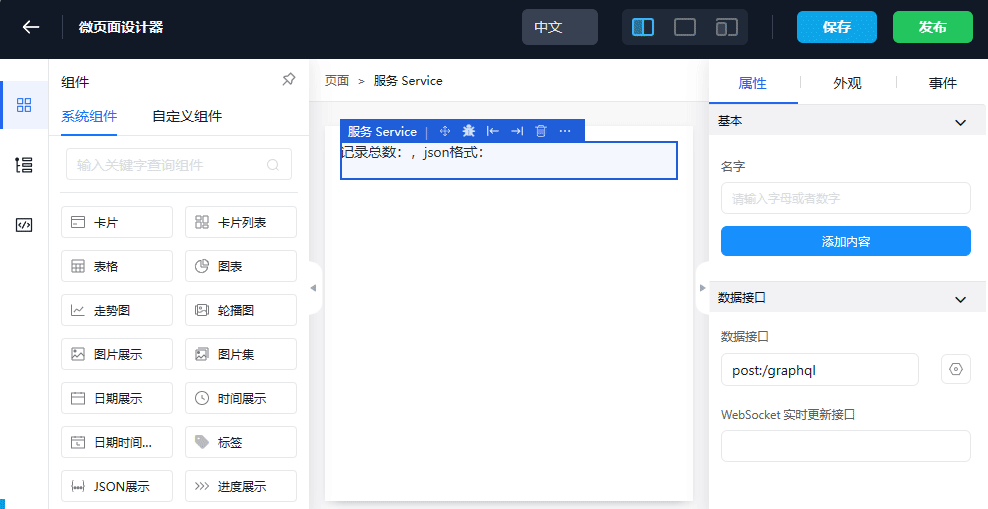Switch to split-panel layout view
Viewport: 988px width, 509px height.
pyautogui.click(x=643, y=27)
